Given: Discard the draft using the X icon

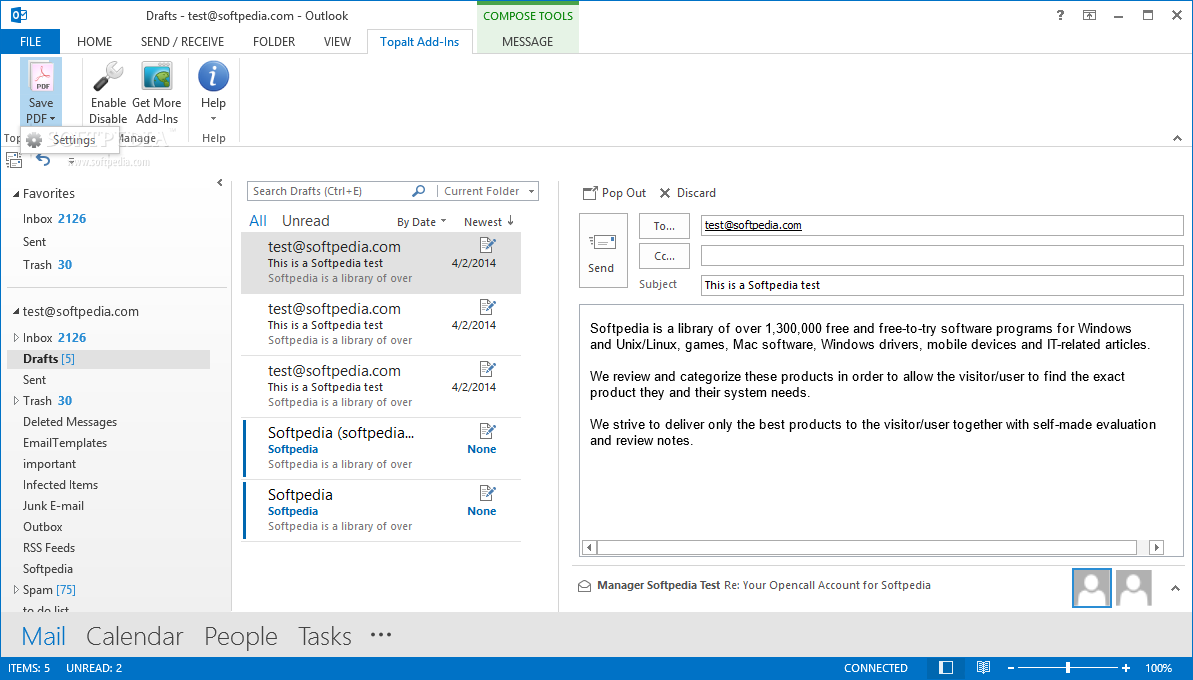Looking at the screenshot, I should (665, 193).
